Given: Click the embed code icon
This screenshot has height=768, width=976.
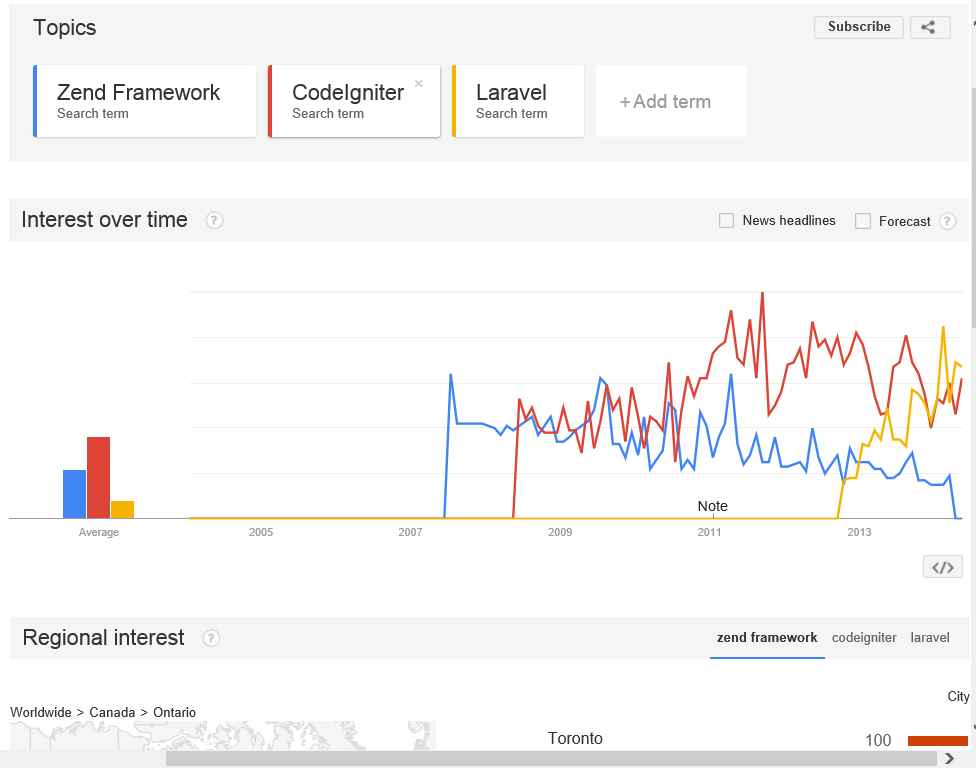Looking at the screenshot, I should 942,567.
